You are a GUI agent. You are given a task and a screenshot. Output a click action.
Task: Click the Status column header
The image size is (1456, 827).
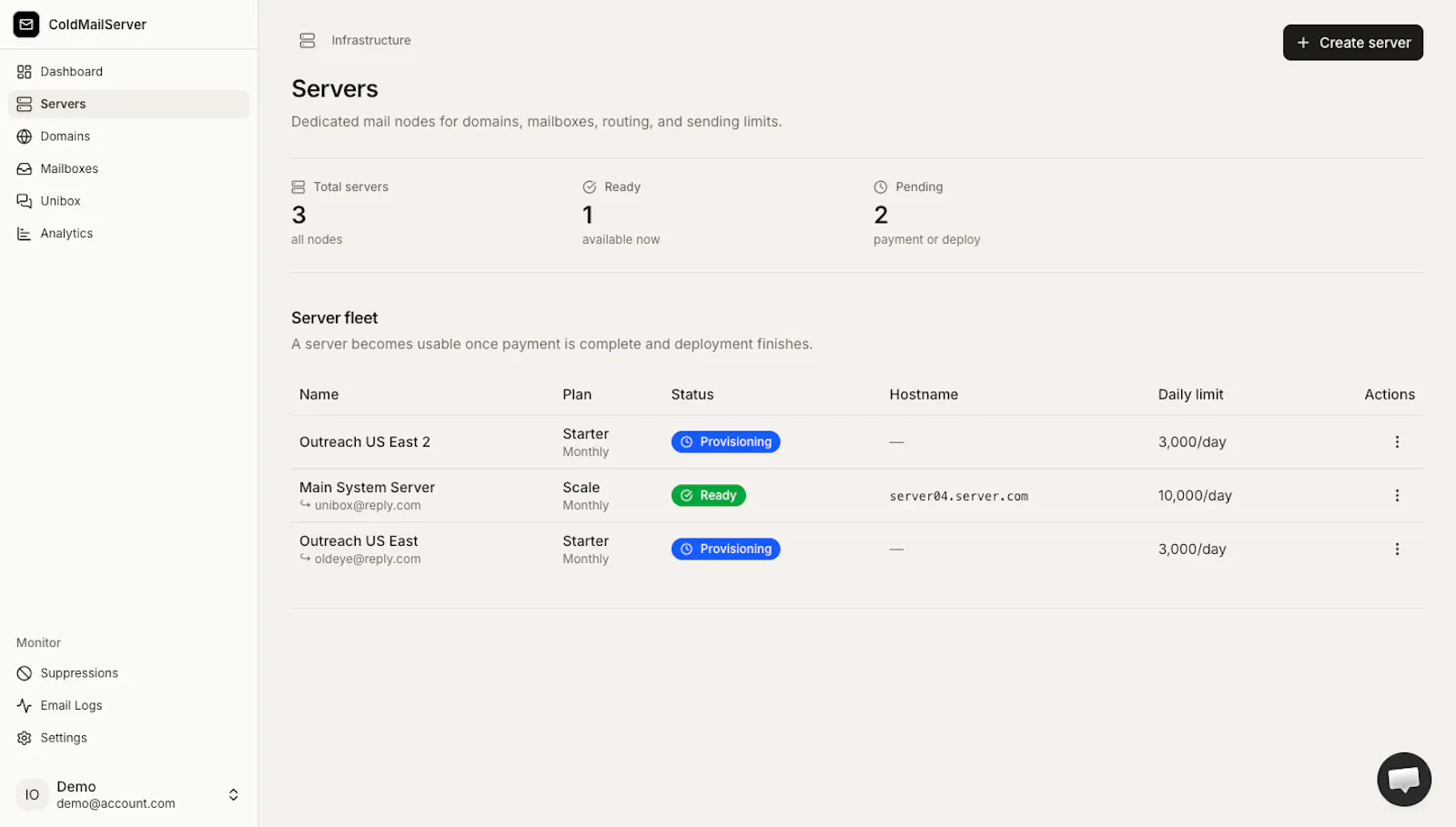click(693, 395)
